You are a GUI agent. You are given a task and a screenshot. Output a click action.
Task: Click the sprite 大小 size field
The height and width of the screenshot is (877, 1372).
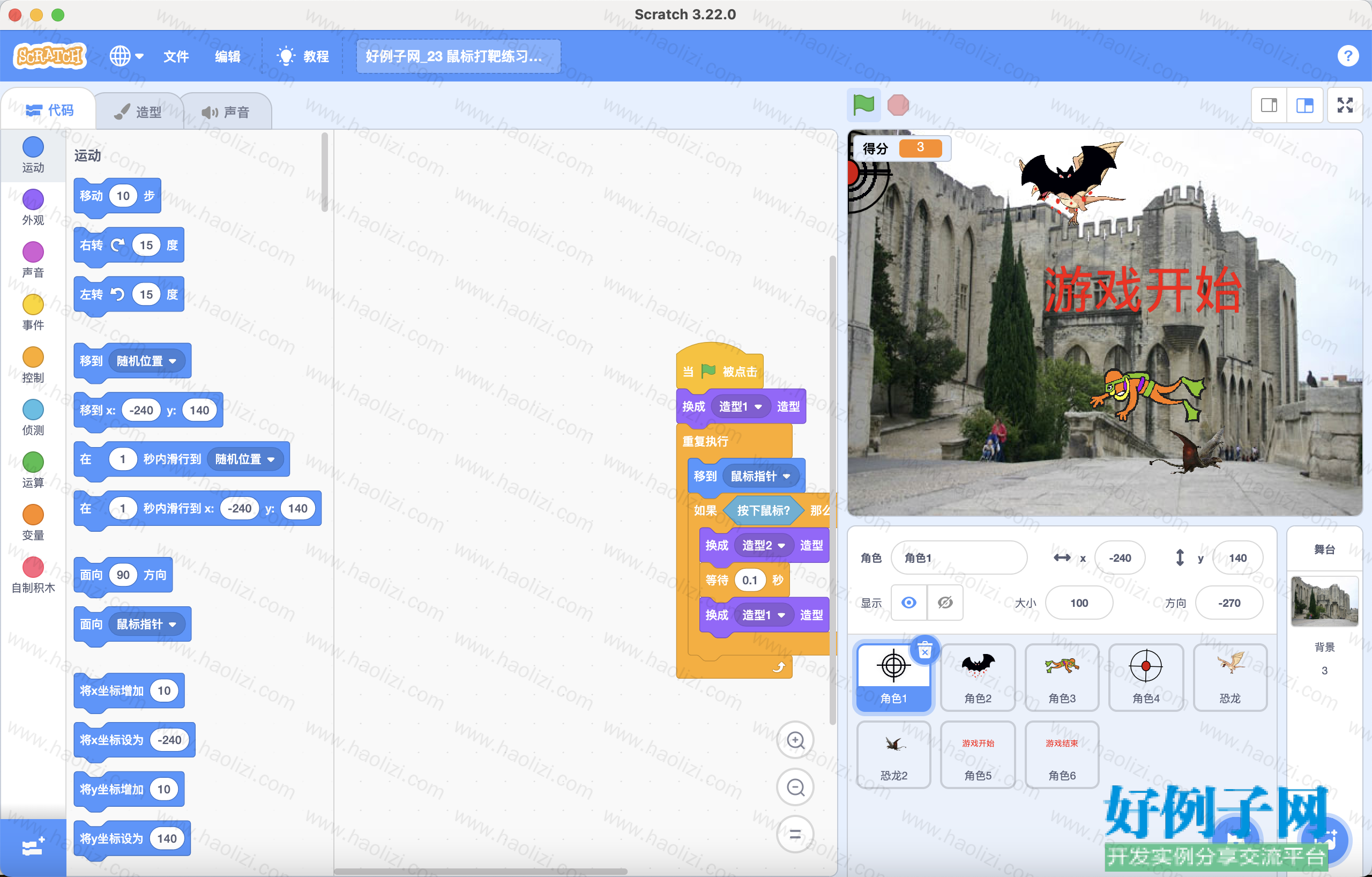tap(1078, 603)
